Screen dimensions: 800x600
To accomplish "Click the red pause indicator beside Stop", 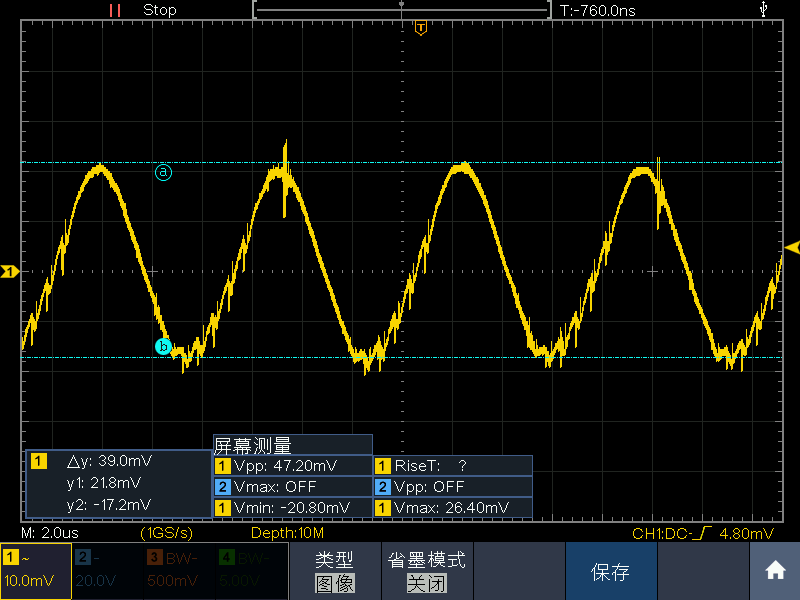I will click(x=115, y=10).
